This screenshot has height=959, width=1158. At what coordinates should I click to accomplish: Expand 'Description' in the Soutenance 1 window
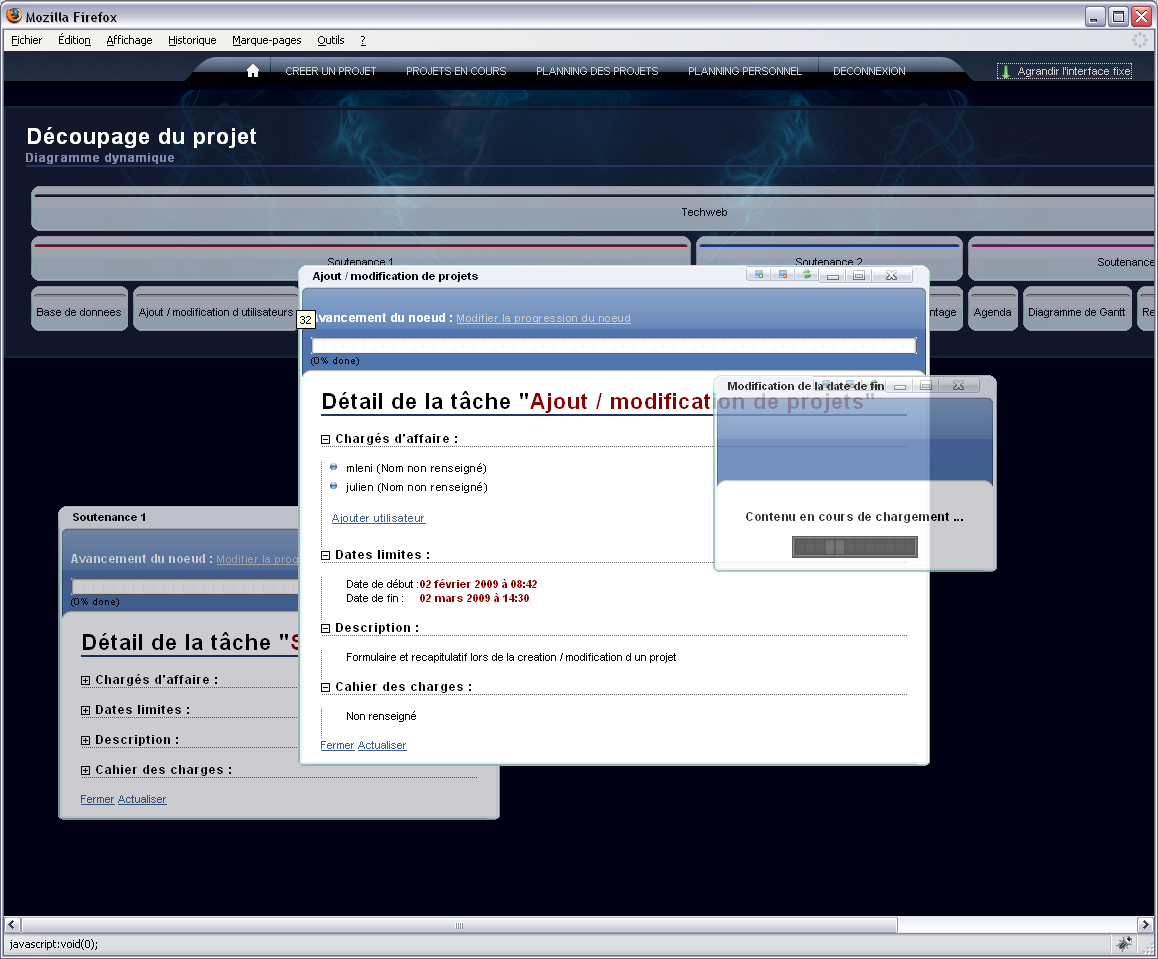(x=86, y=740)
